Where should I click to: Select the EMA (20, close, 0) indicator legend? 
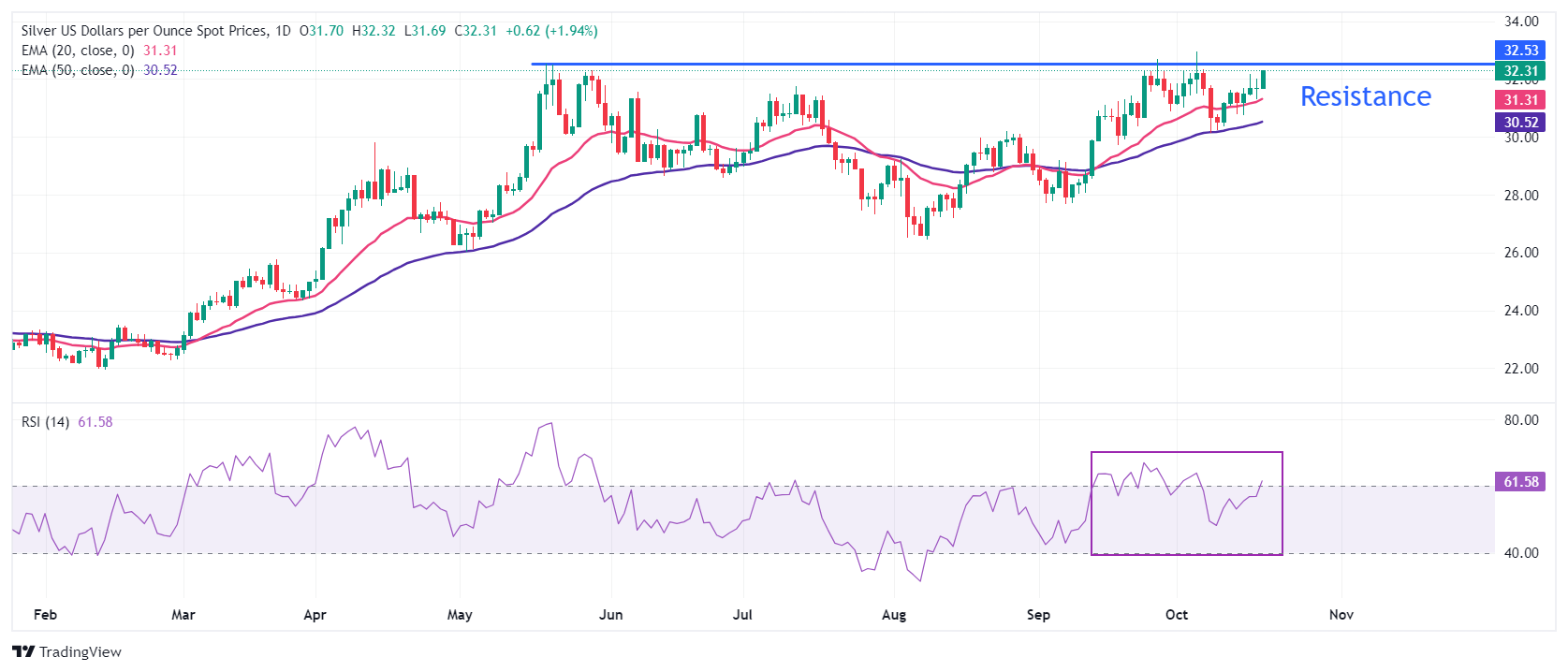pyautogui.click(x=78, y=51)
